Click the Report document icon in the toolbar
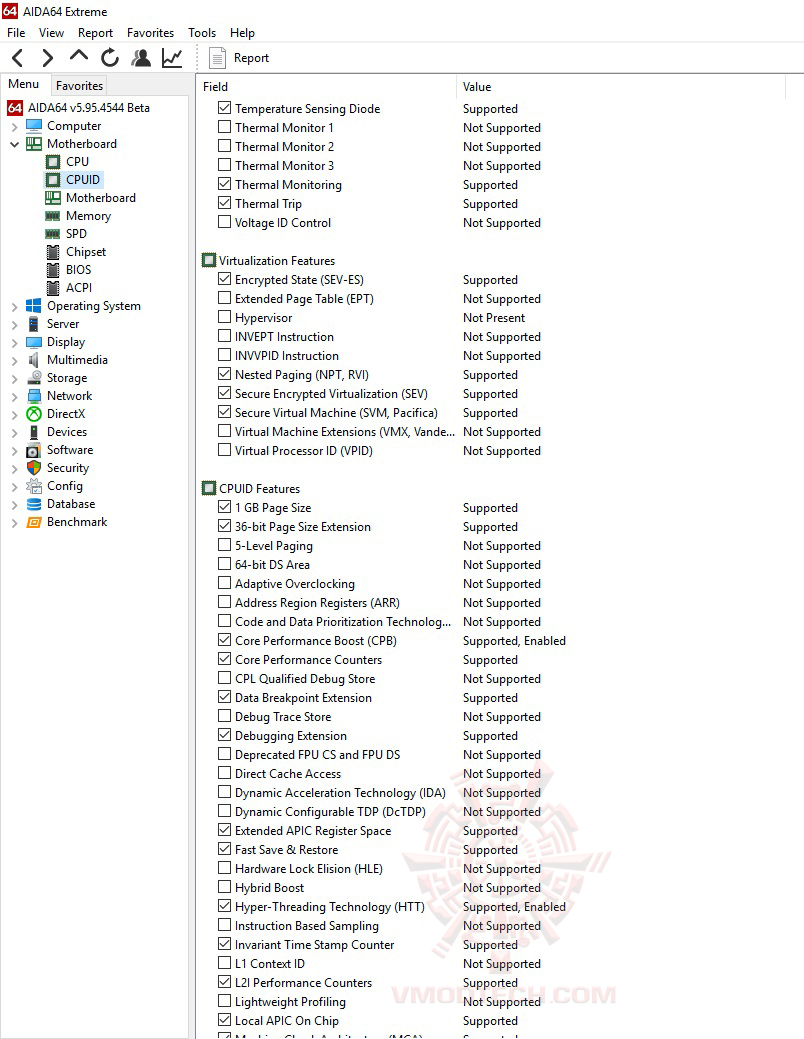 click(x=217, y=58)
